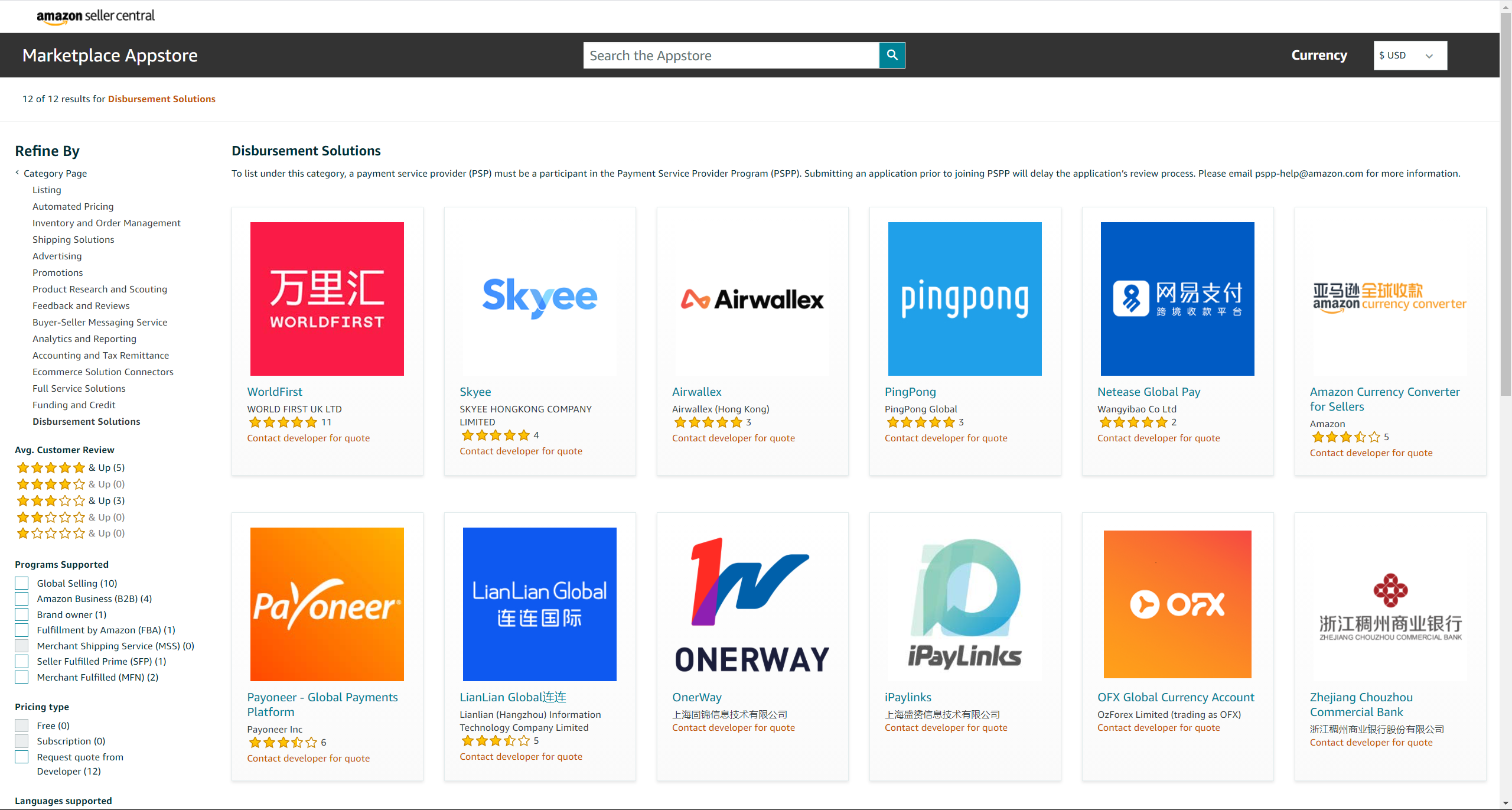This screenshot has height=810, width=1512.
Task: Click the PingPong app icon
Action: [x=965, y=298]
